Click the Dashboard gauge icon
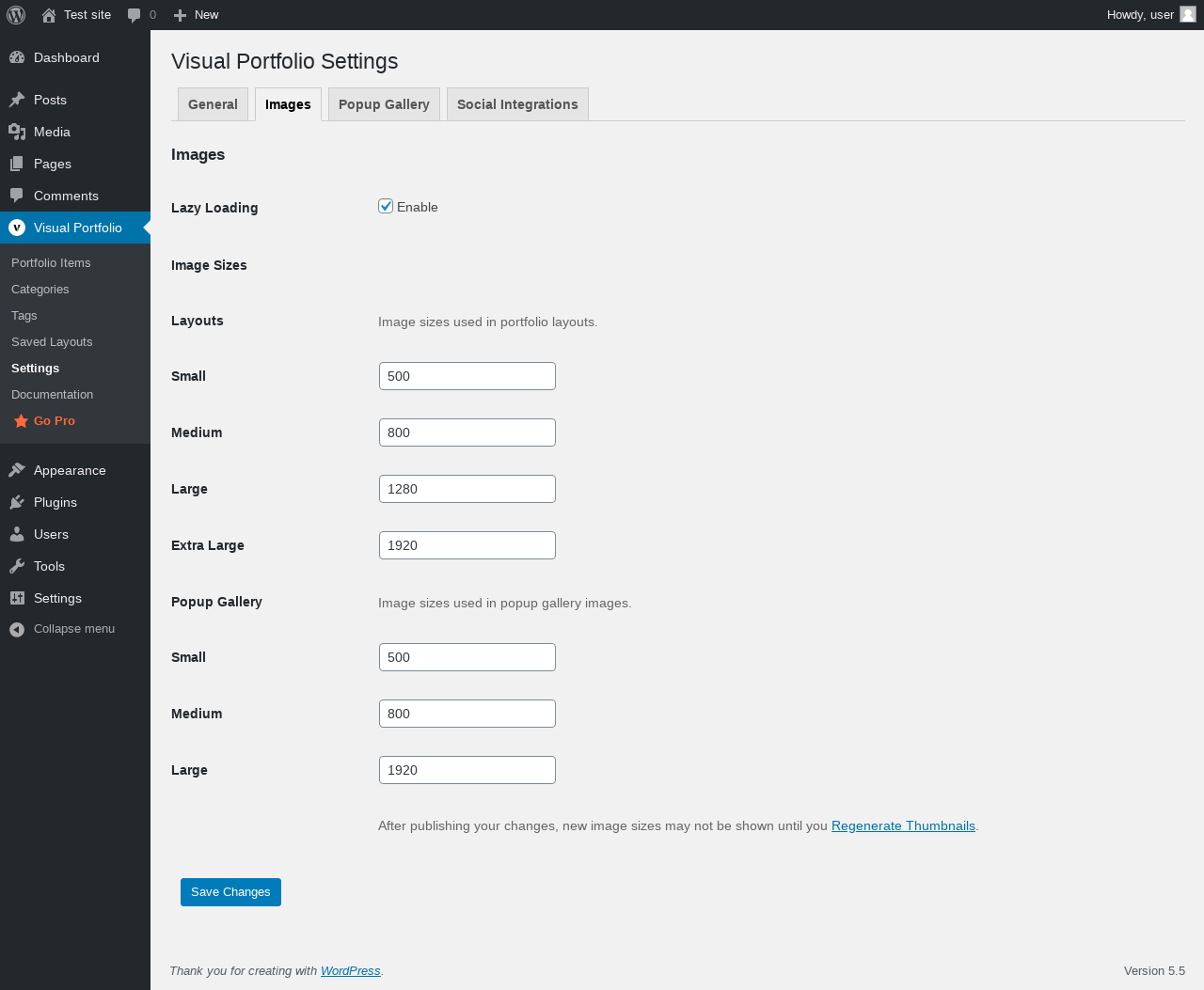The height and width of the screenshot is (990, 1204). [x=17, y=57]
